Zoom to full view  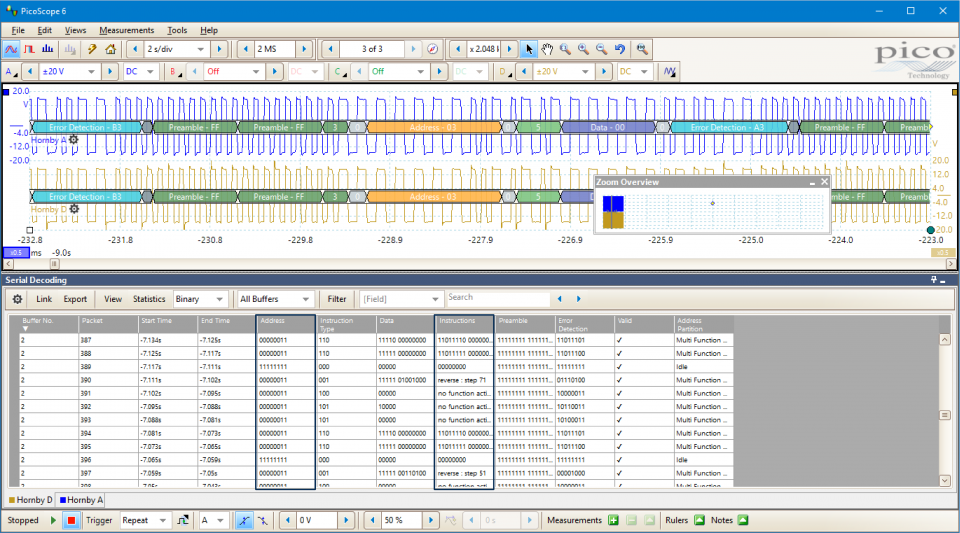642,49
